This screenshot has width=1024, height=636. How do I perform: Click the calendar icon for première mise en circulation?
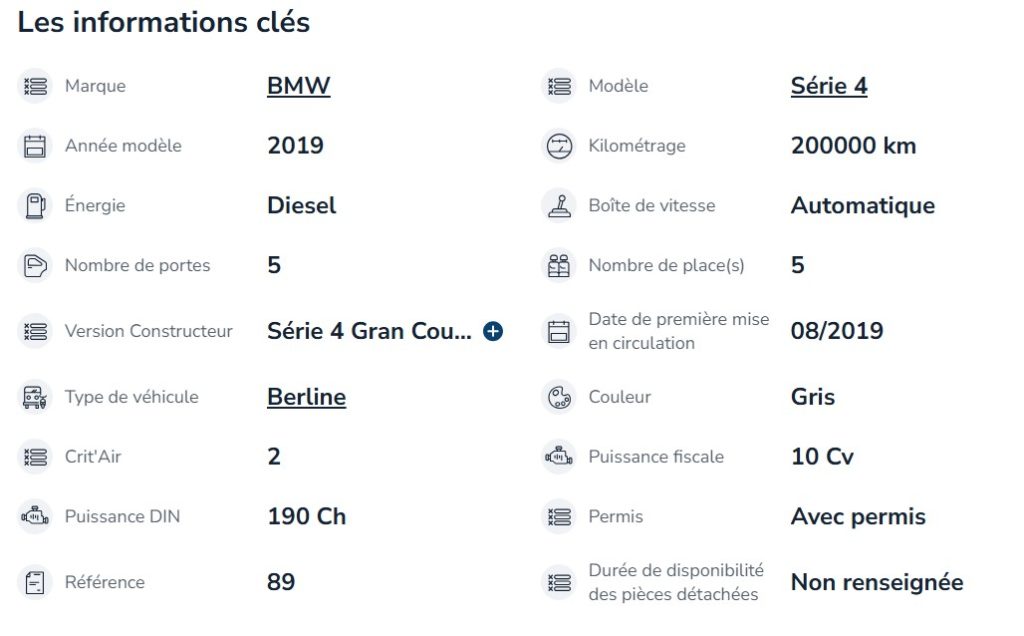(558, 331)
